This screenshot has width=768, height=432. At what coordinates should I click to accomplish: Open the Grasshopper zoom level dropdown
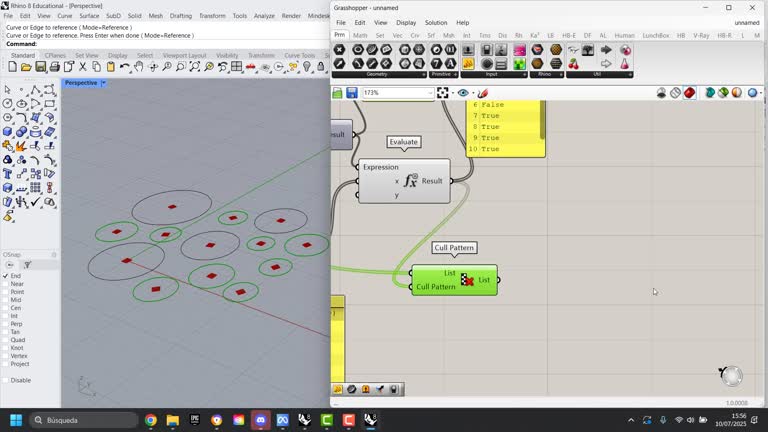(x=430, y=93)
